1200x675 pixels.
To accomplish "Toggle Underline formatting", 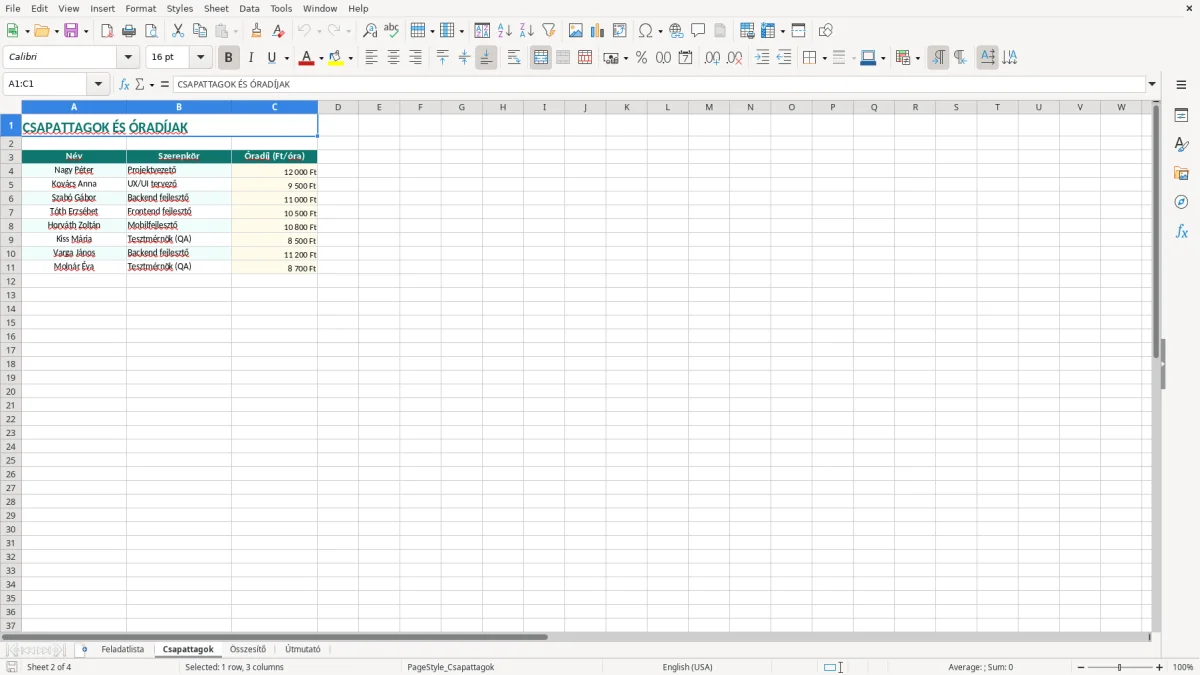I will [272, 58].
